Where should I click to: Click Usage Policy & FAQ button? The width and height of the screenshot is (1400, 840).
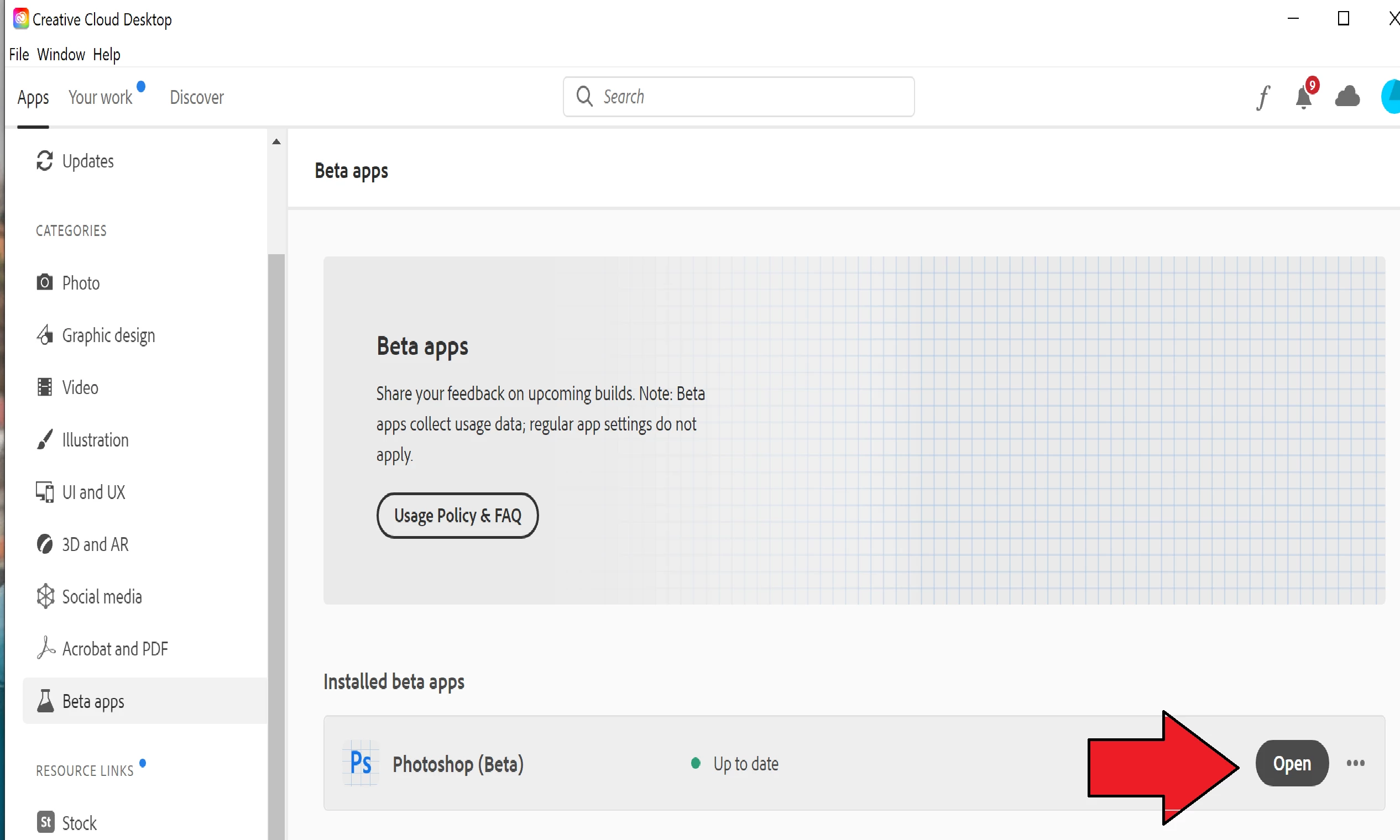(x=457, y=515)
